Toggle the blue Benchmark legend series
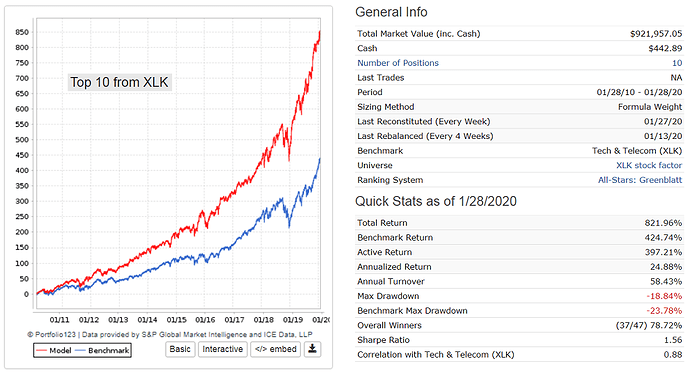Image resolution: width=690 pixels, height=375 pixels. tap(102, 350)
